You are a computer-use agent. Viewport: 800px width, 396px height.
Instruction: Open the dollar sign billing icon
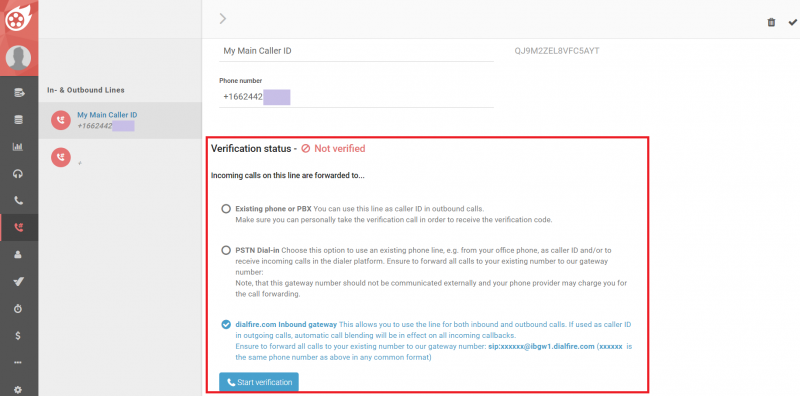click(18, 336)
